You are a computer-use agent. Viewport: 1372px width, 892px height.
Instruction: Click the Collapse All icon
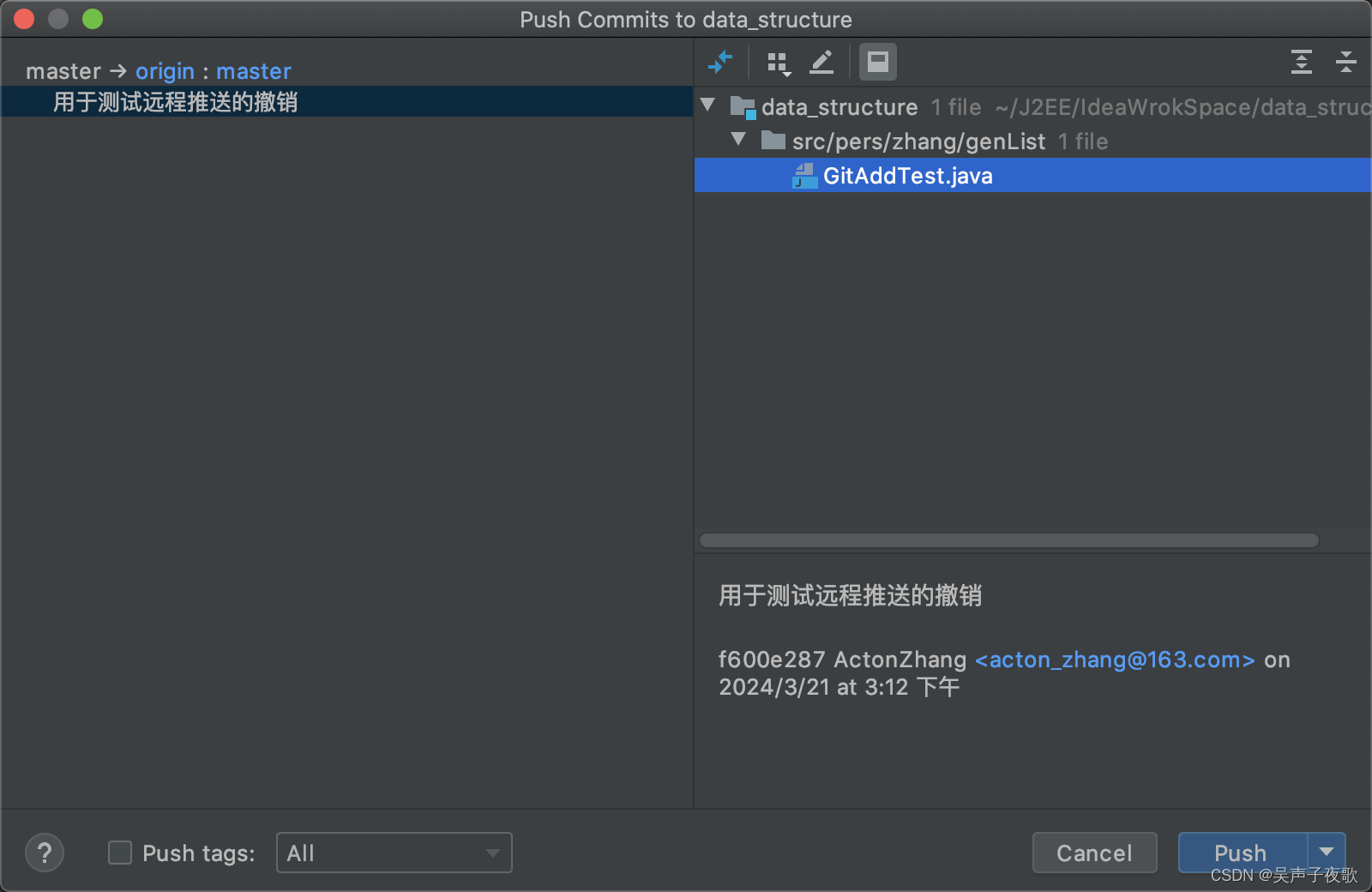pyautogui.click(x=1346, y=62)
